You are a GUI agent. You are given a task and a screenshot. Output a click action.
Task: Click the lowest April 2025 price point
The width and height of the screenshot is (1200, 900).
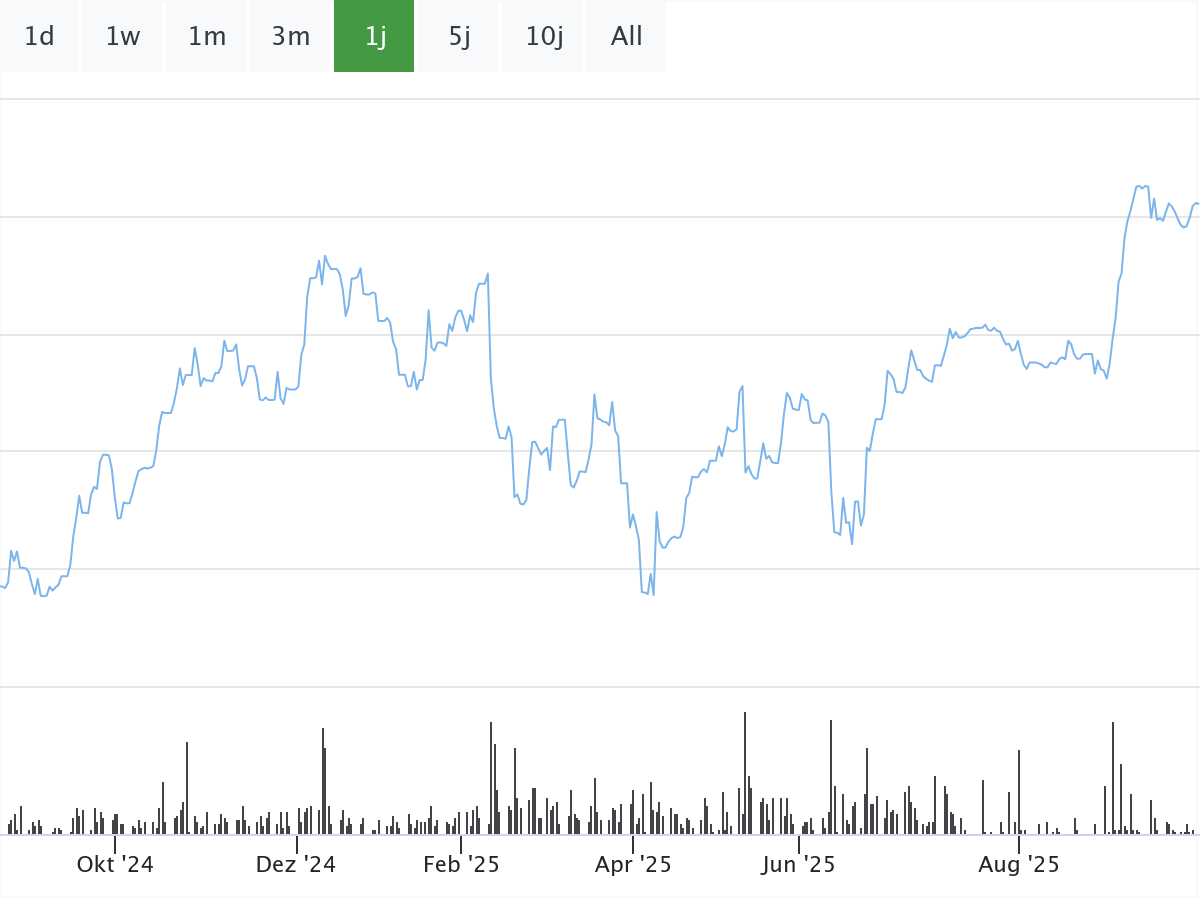coord(653,594)
